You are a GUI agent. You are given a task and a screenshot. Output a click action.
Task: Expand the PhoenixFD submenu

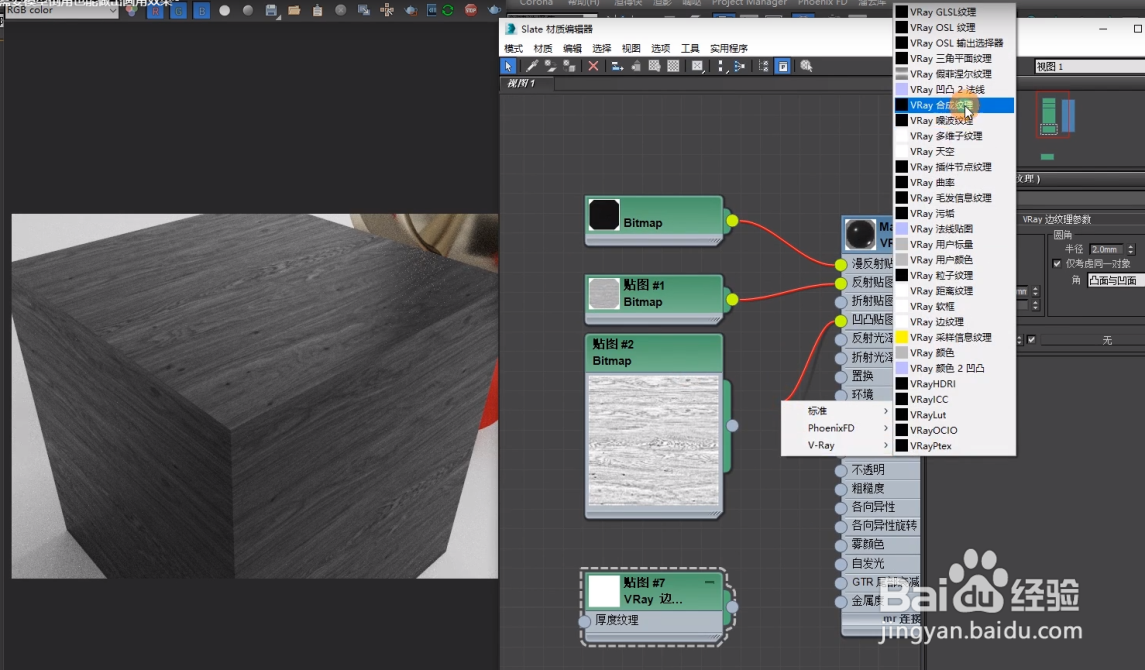837,428
